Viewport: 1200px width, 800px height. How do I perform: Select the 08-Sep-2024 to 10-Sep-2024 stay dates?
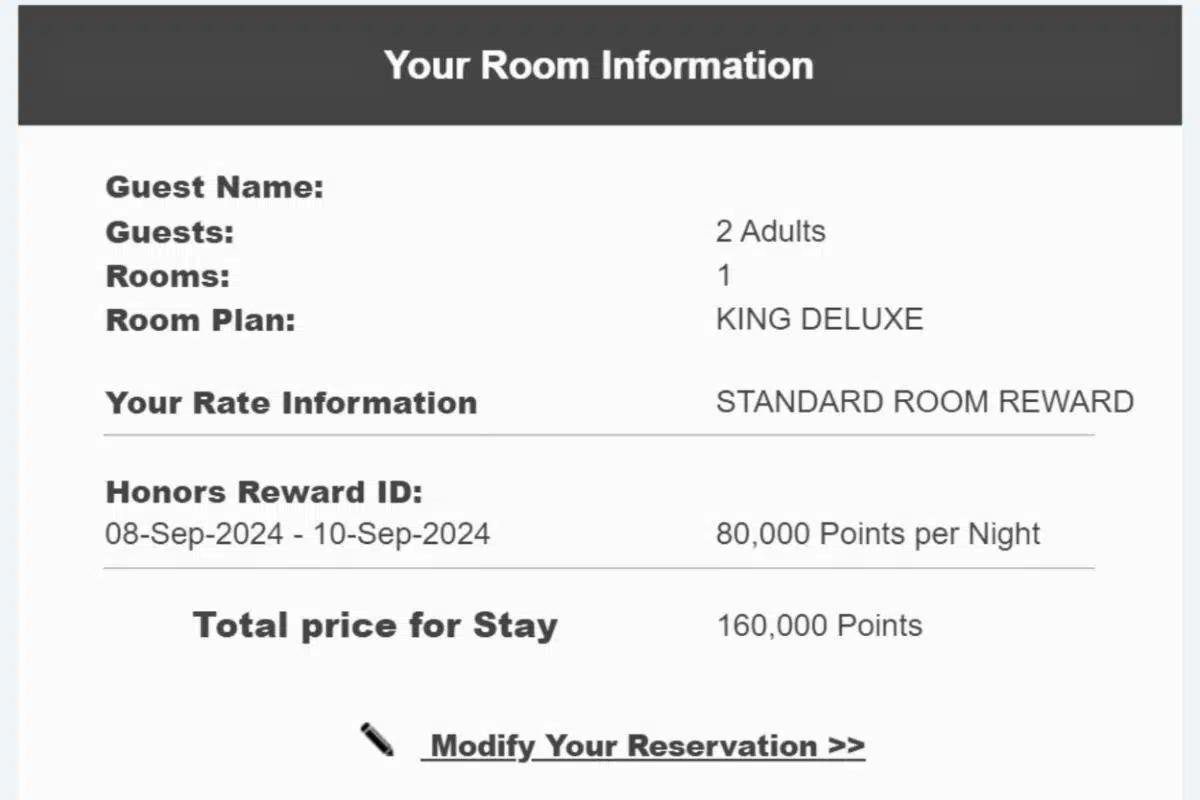[297, 534]
